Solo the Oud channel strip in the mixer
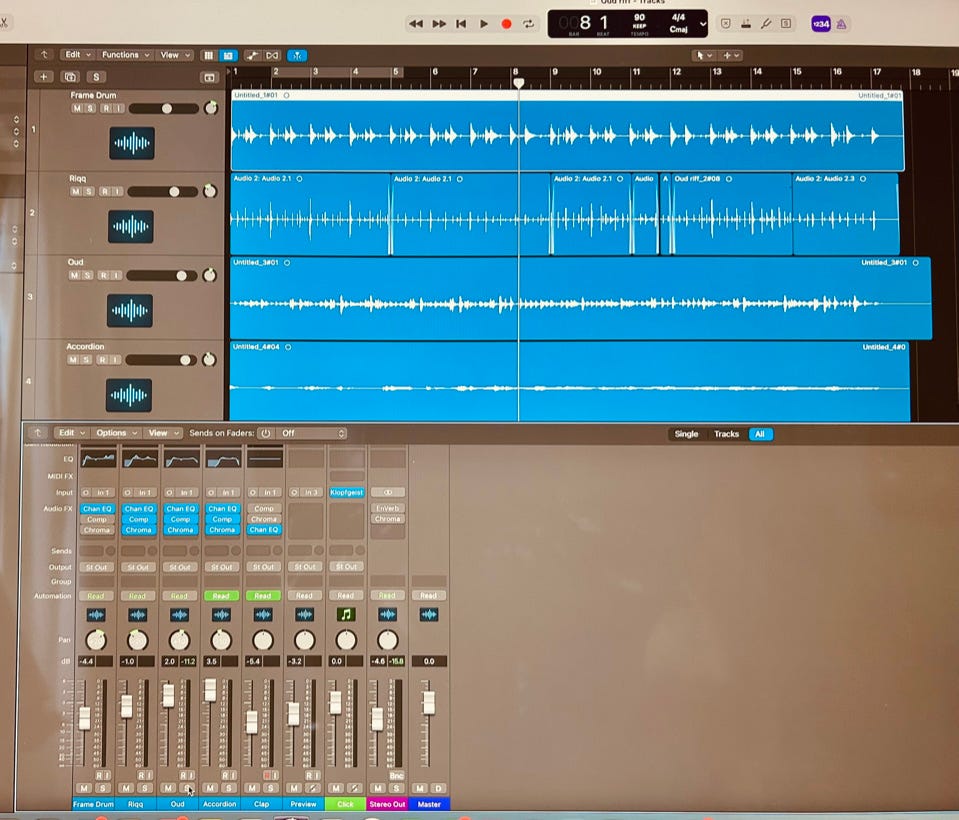Viewport: 959px width, 820px height. (187, 788)
